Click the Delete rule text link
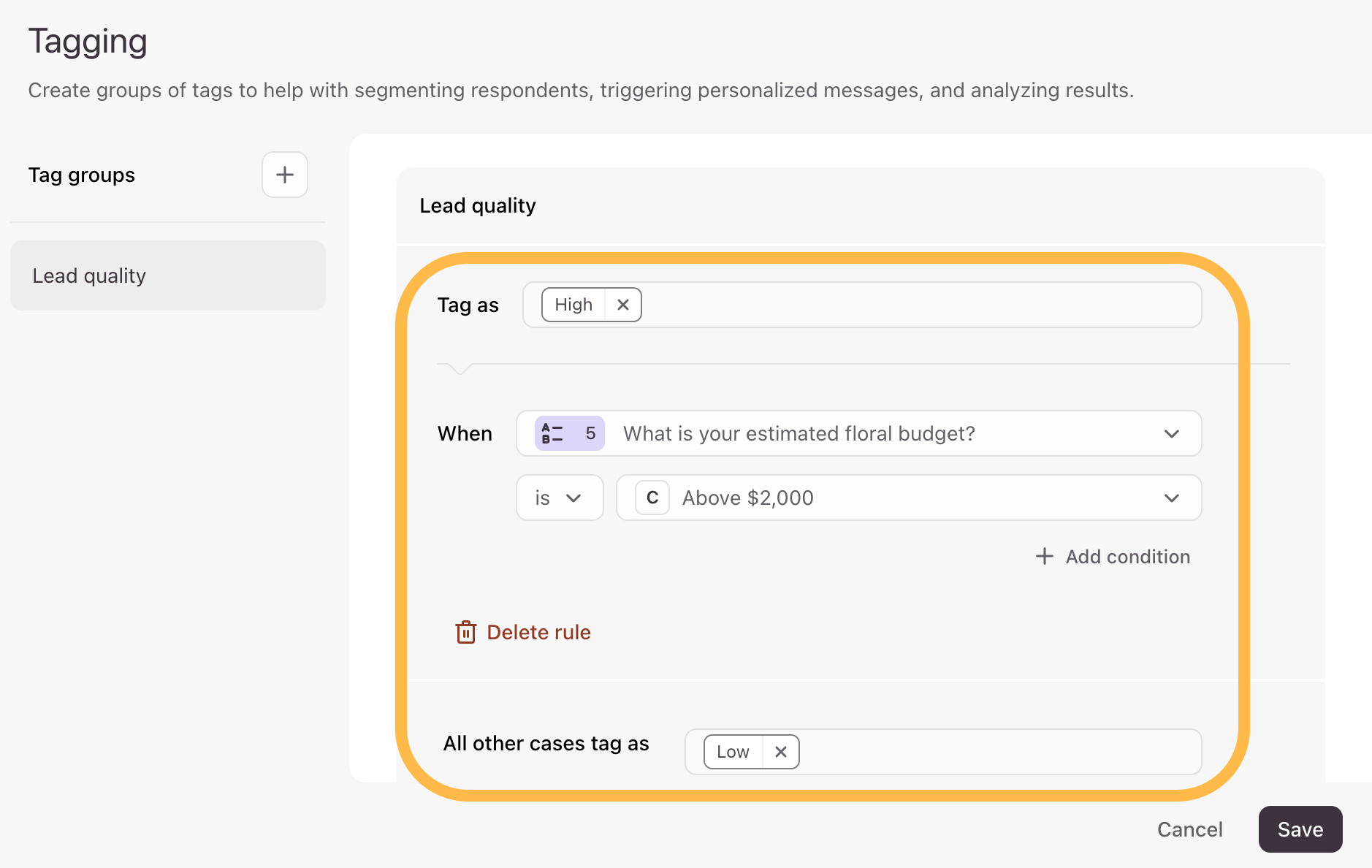The height and width of the screenshot is (868, 1372). (538, 632)
